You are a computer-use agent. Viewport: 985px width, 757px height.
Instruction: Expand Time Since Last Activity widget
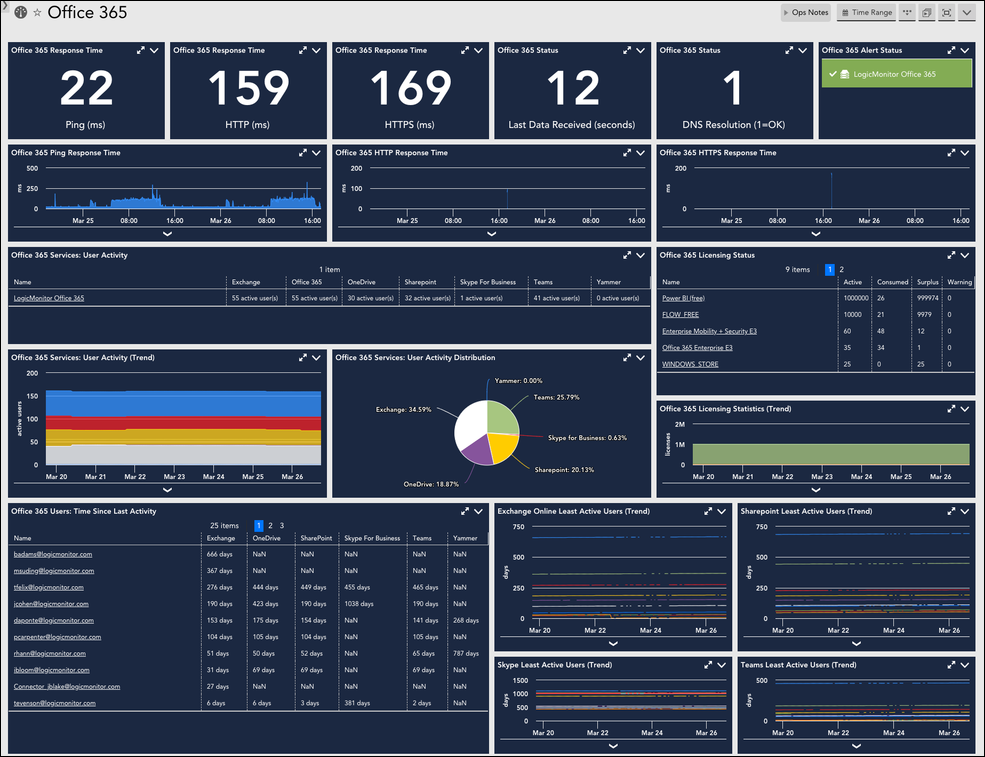pos(465,511)
